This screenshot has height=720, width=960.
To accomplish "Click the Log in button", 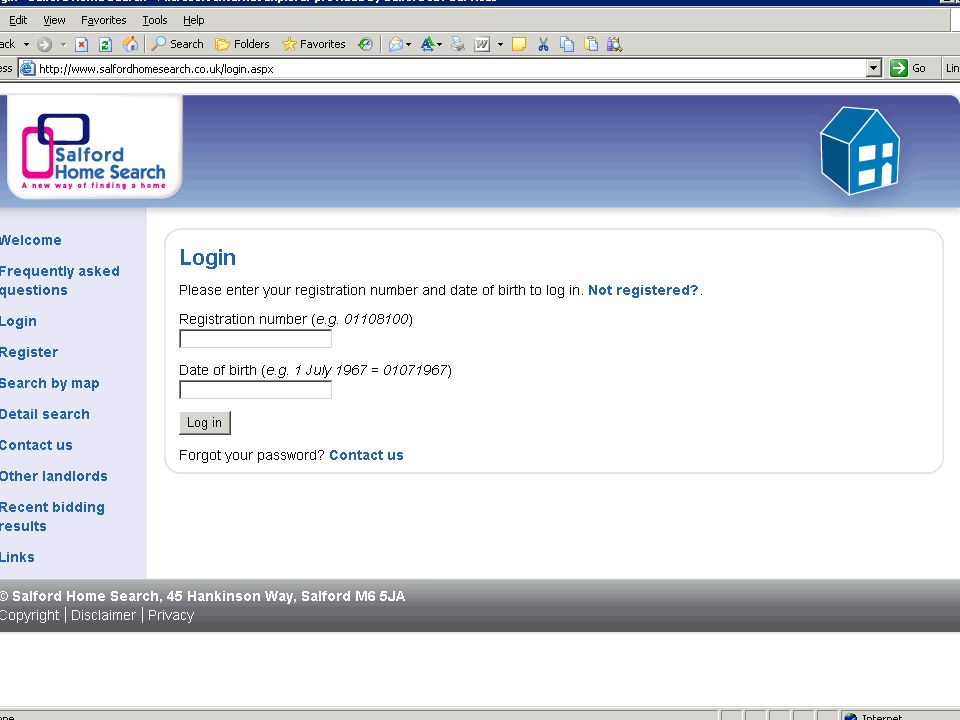I will 204,422.
